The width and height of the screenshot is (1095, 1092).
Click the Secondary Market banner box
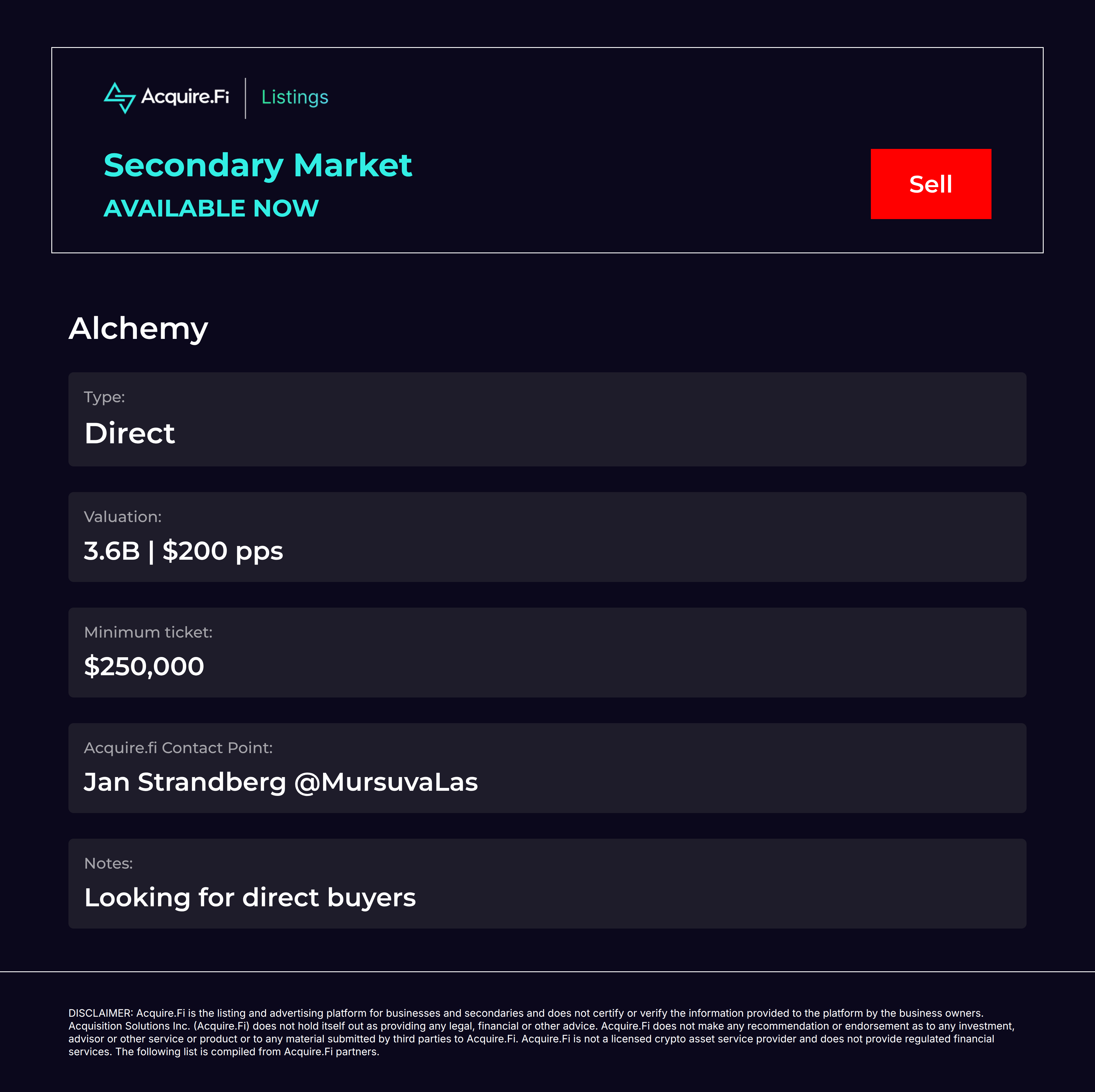[x=547, y=150]
